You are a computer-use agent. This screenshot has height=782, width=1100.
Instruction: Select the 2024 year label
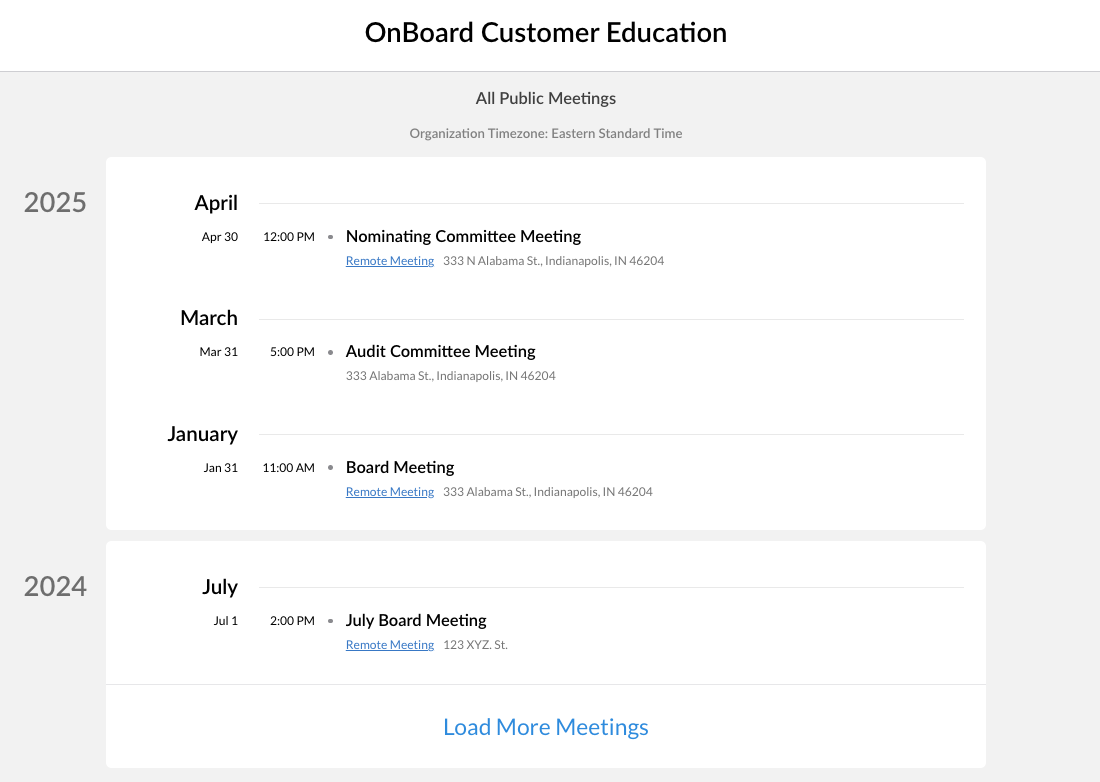coord(55,586)
